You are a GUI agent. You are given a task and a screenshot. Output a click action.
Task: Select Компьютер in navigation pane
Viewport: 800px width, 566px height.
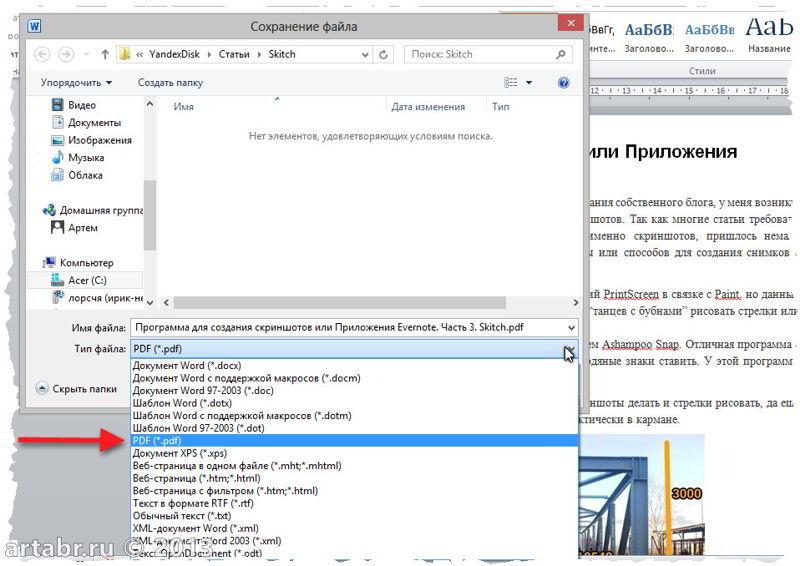(86, 263)
